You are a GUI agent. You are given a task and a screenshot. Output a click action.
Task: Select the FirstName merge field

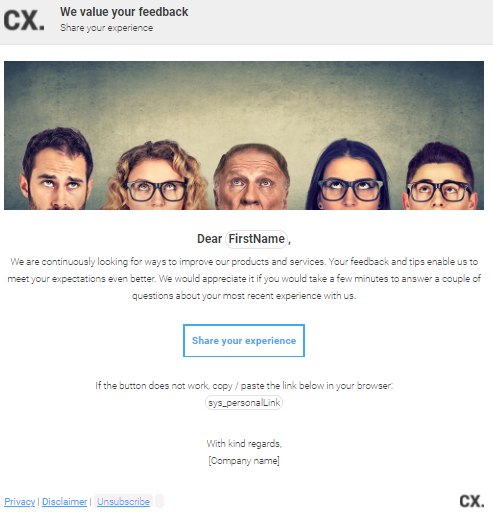click(256, 239)
